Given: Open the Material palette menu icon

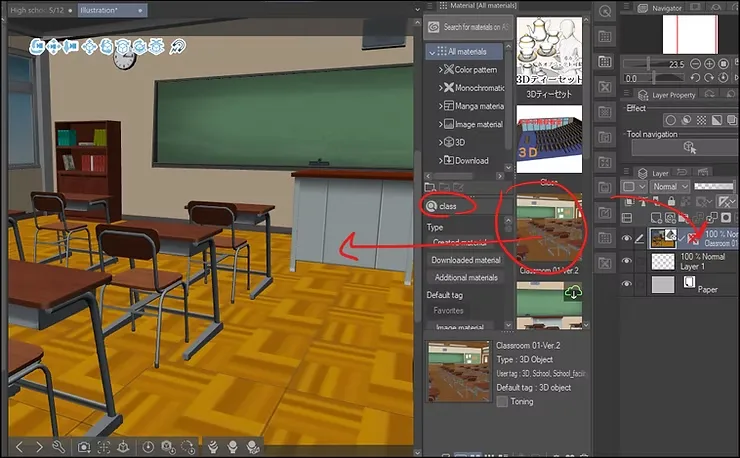Looking at the screenshot, I should pos(429,6).
